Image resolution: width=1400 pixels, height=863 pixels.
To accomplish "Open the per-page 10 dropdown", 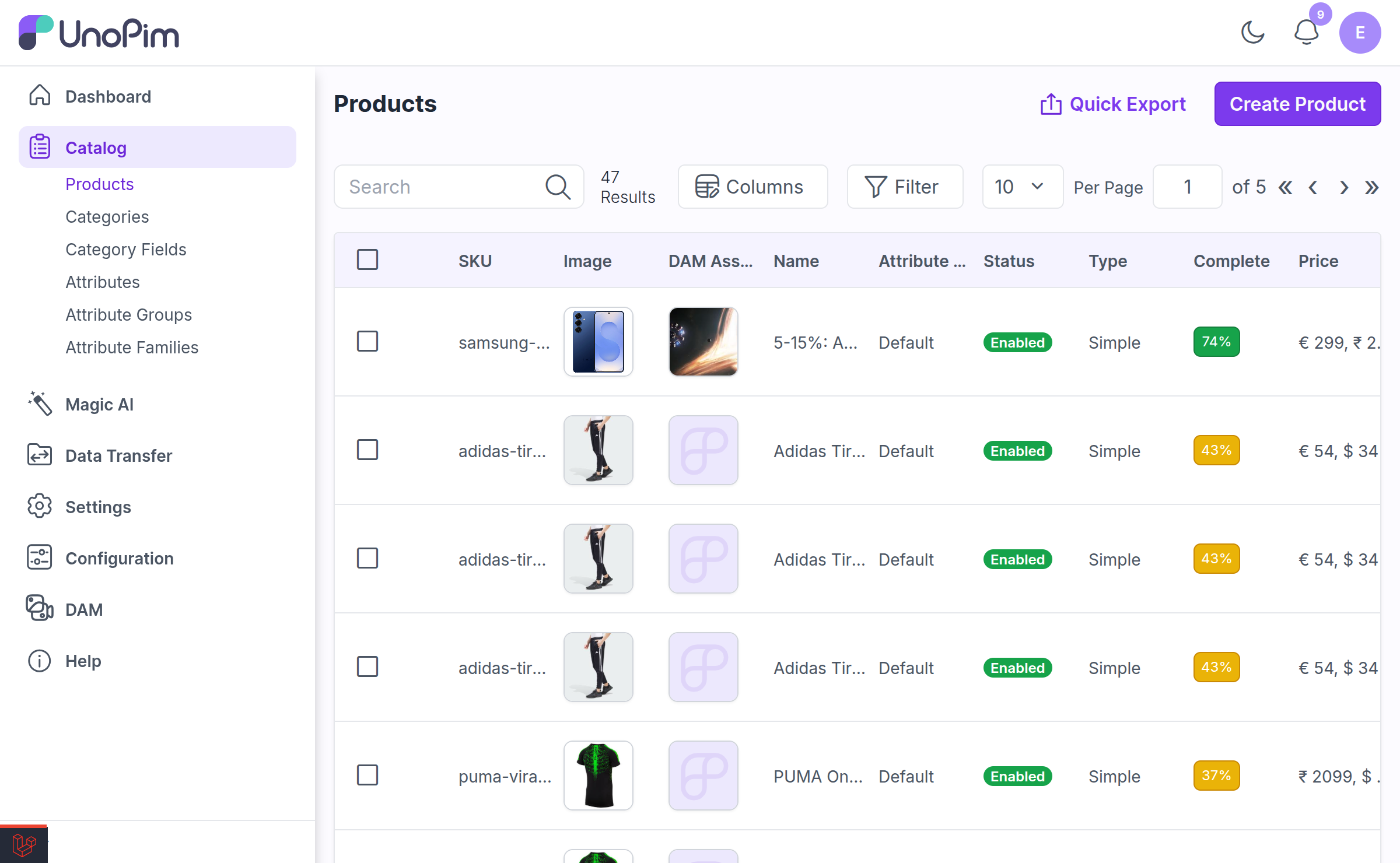I will [x=1023, y=187].
